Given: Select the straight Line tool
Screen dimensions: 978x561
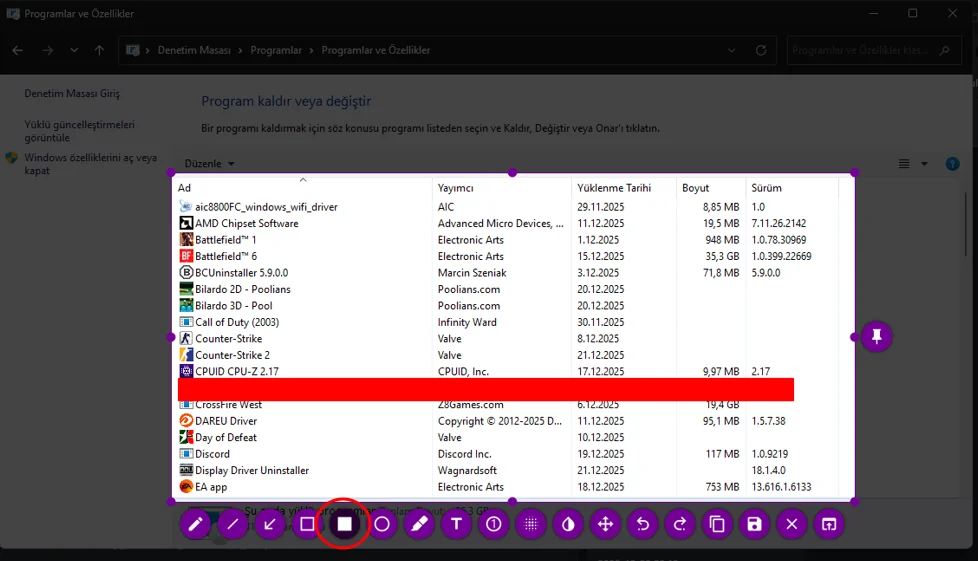Looking at the screenshot, I should pos(233,524).
